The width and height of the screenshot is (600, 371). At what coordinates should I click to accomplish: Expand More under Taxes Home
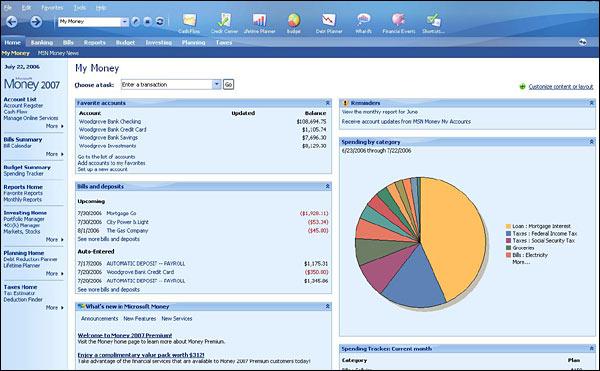coord(55,308)
